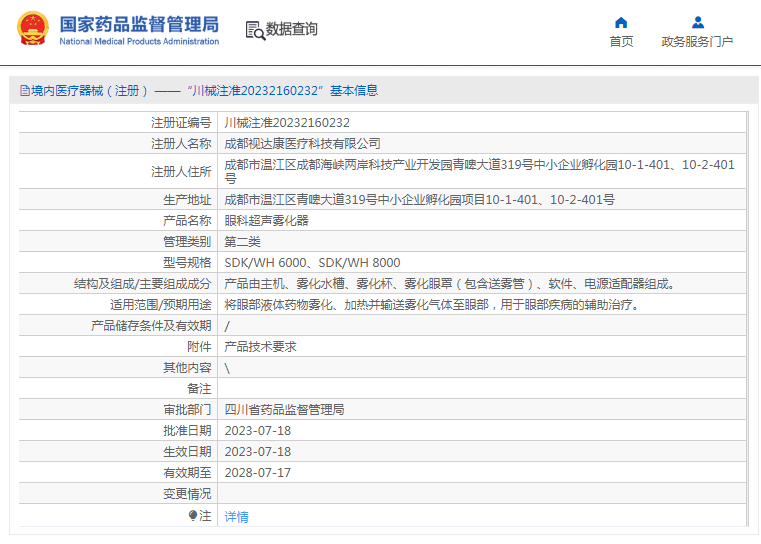Click 产品储存条件及有效期 label
The width and height of the screenshot is (761, 544).
(x=151, y=326)
